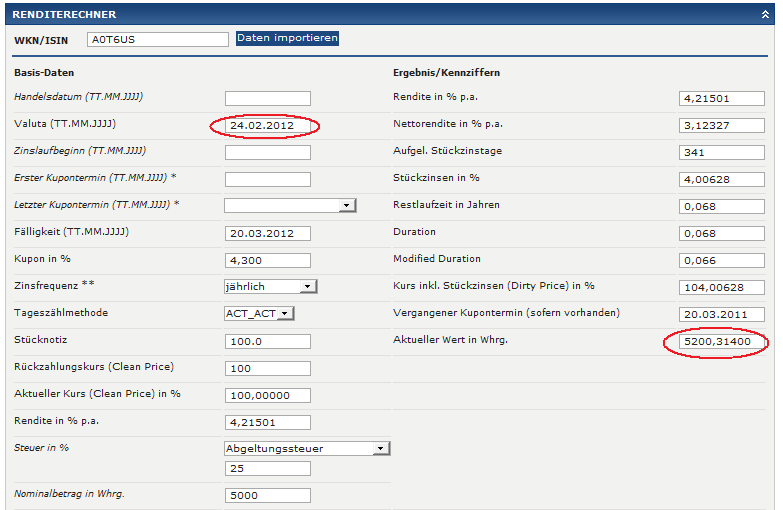
Task: Click the Aktueller Kurs (Clean Price) field
Action: click(x=267, y=395)
